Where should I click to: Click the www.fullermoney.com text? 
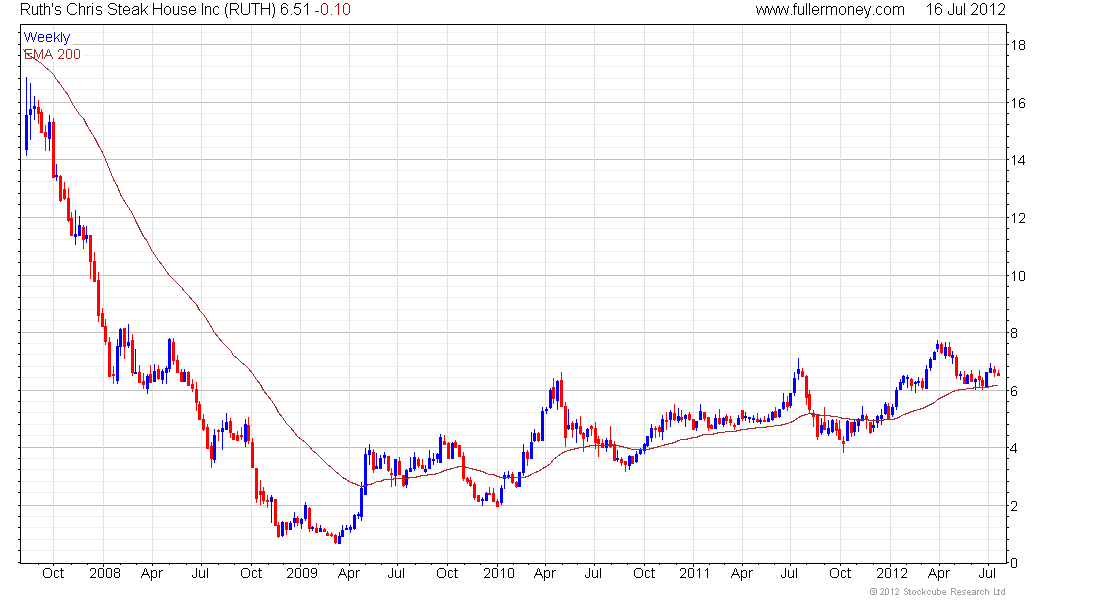coord(830,10)
